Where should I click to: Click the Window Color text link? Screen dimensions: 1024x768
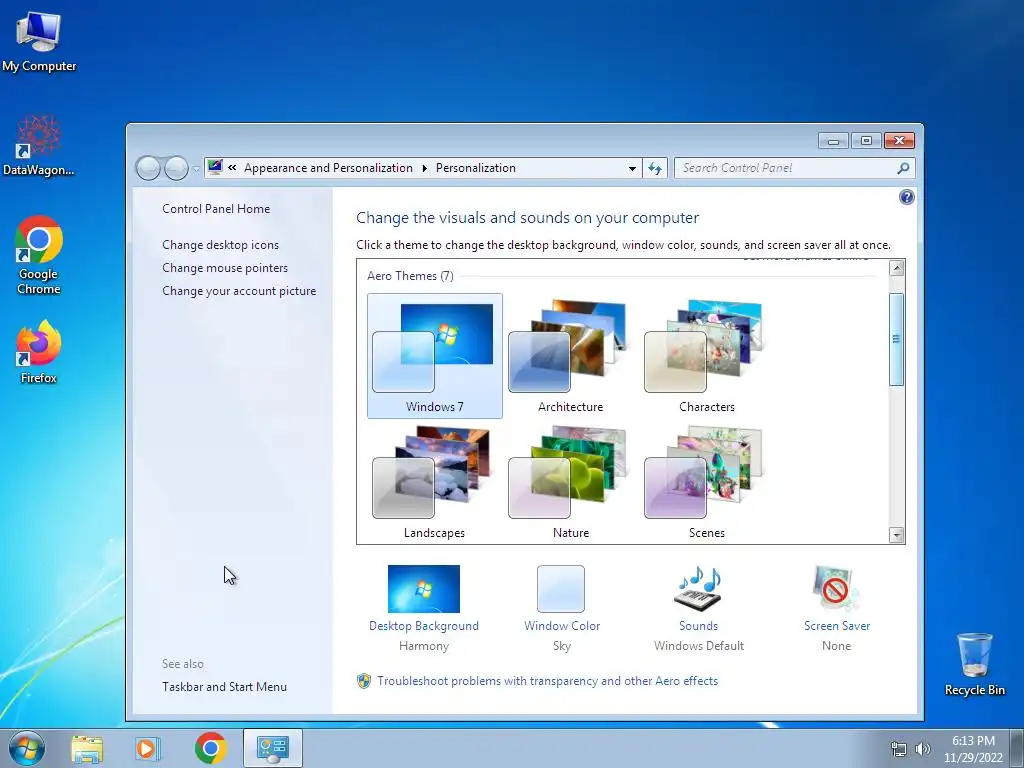562,626
